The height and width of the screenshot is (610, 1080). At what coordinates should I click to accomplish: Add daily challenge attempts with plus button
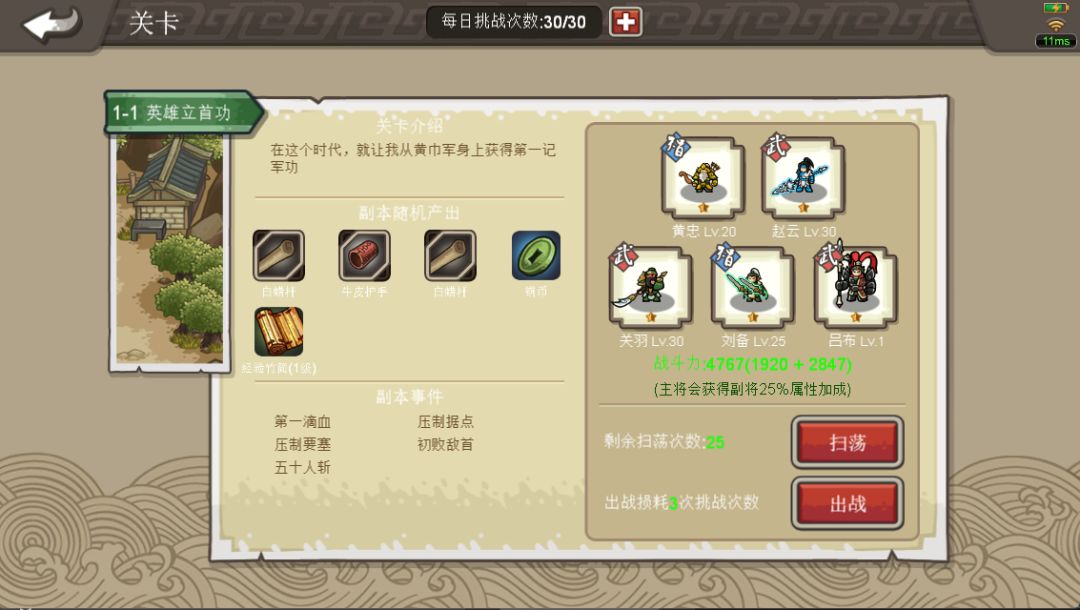[x=625, y=22]
